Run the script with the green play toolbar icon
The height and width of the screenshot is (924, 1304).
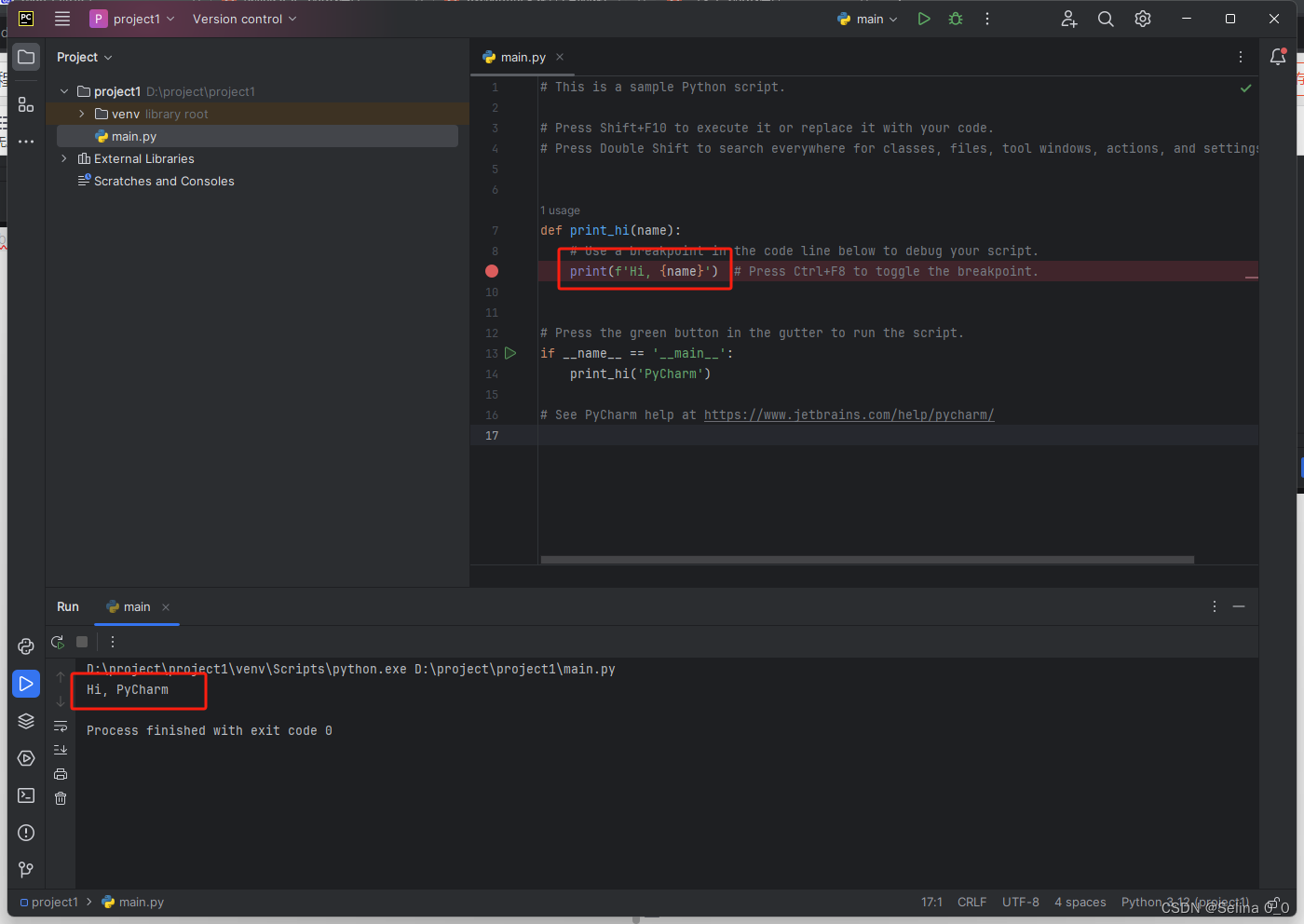[x=923, y=18]
